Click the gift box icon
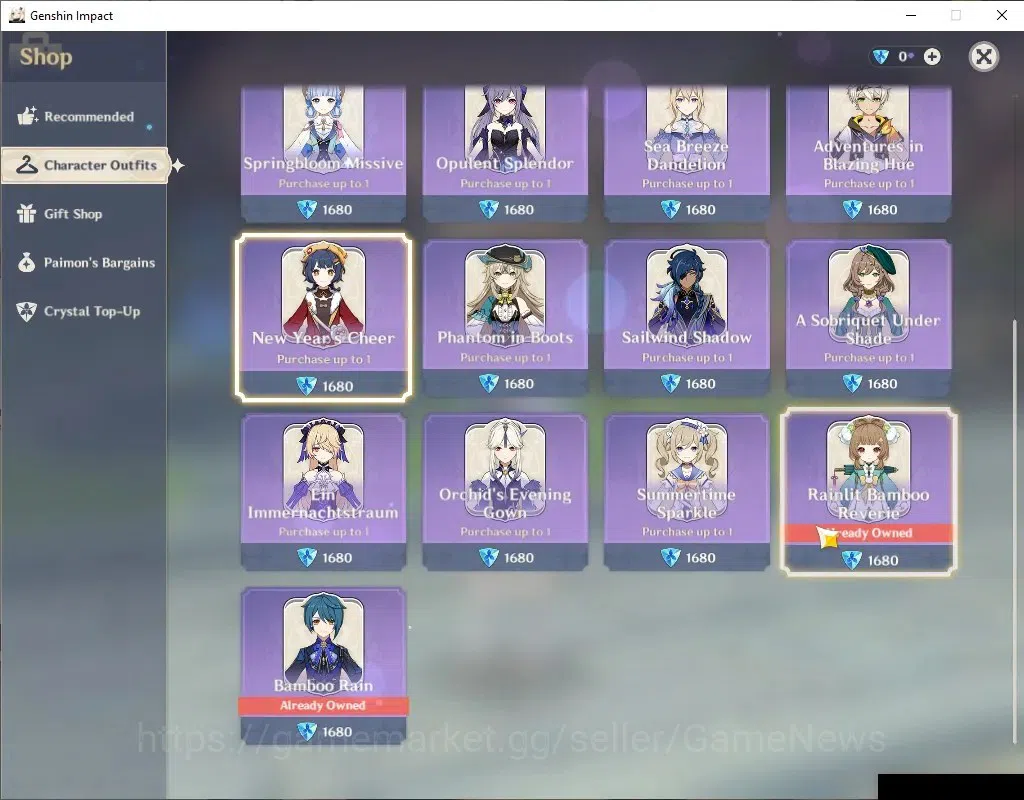This screenshot has height=800, width=1024. 27,214
